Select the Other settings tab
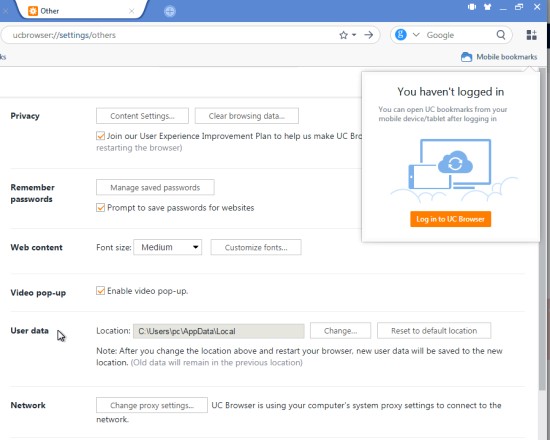Screen dimensions: 550x440 pos(82,11)
